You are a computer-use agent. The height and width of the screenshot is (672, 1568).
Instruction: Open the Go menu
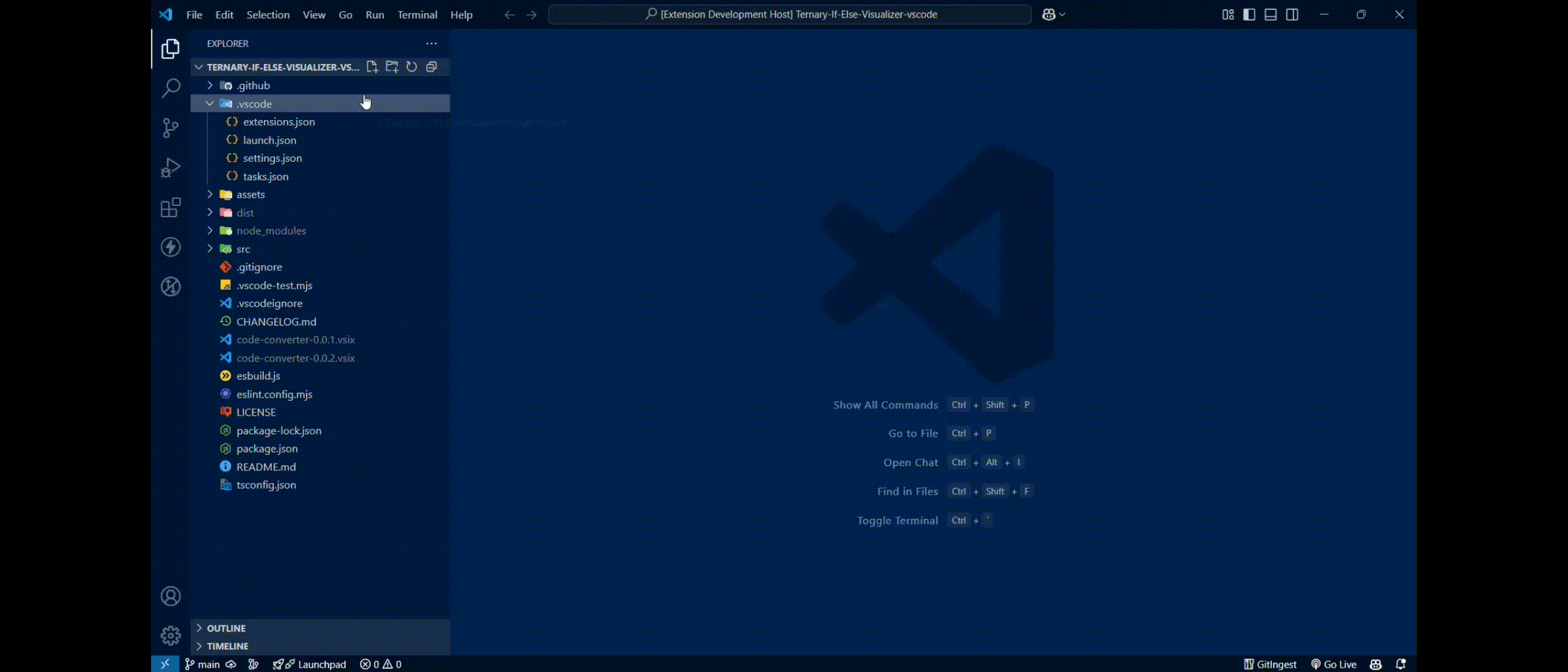(345, 14)
